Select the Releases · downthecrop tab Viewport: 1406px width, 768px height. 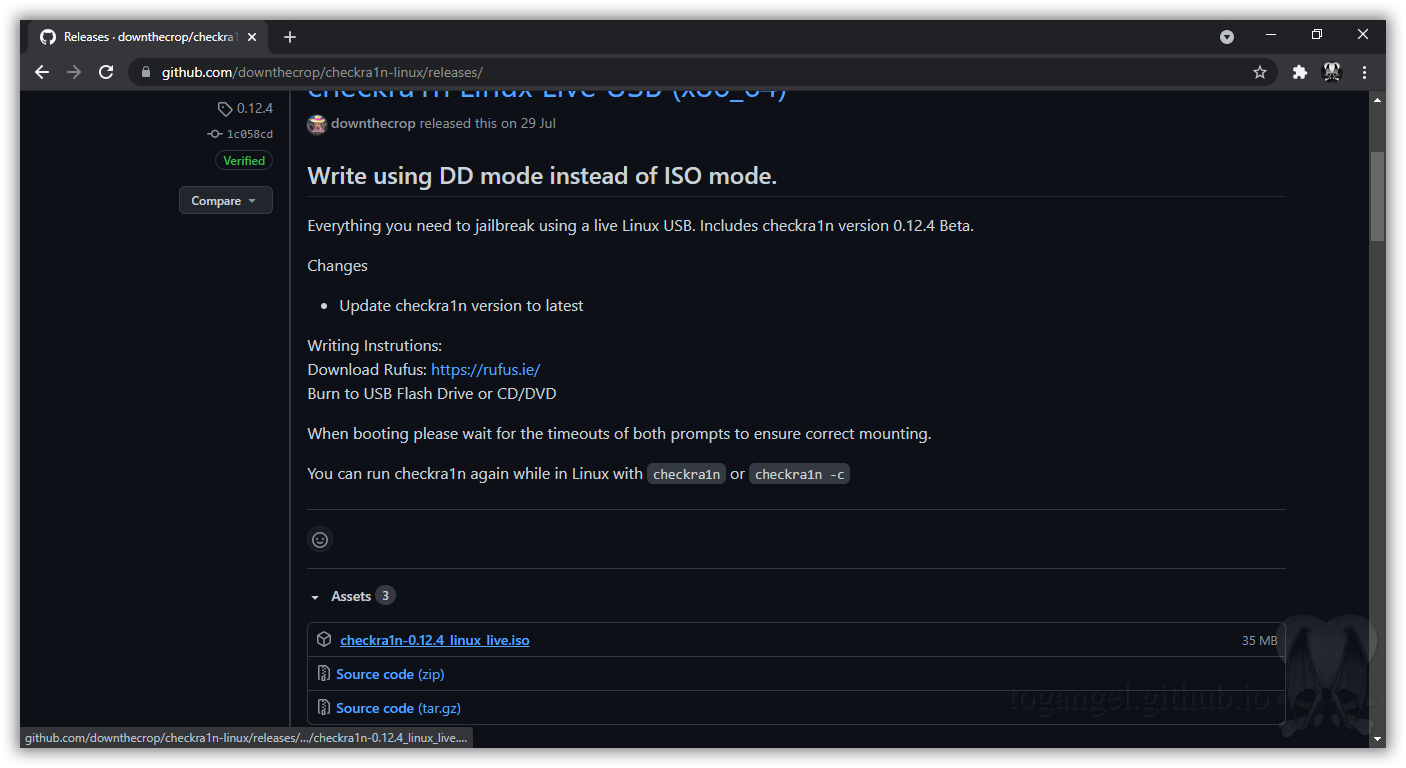click(x=147, y=37)
